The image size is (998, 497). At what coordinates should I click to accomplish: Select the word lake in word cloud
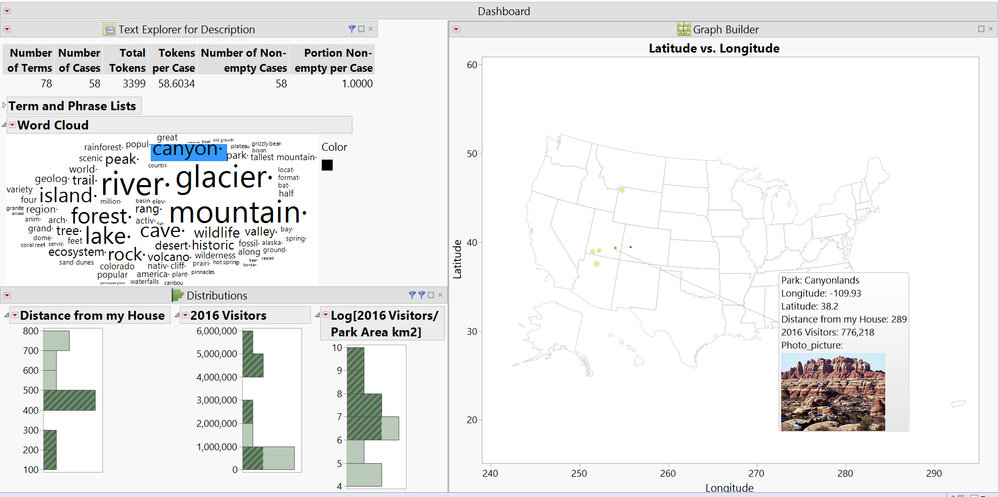106,237
